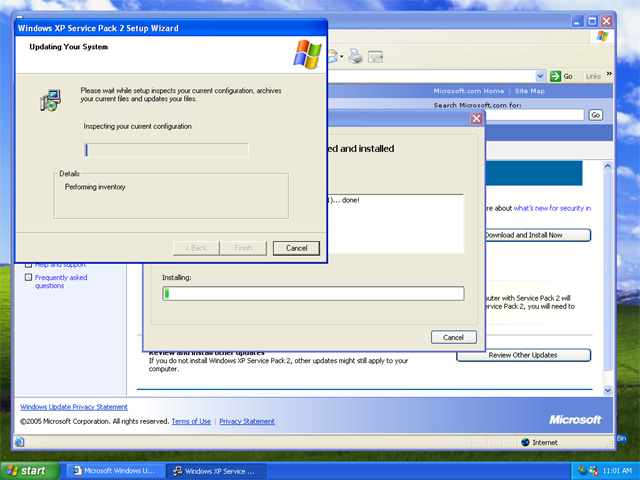Click the page scrollbar up arrow
640x480 pixels.
coord(608,166)
